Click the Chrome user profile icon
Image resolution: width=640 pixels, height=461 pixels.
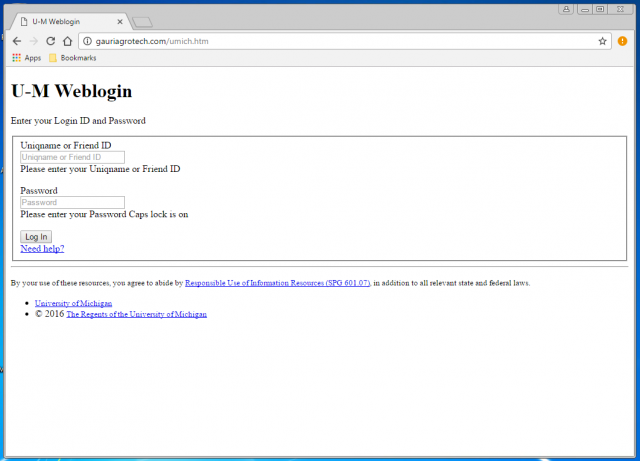click(566, 9)
